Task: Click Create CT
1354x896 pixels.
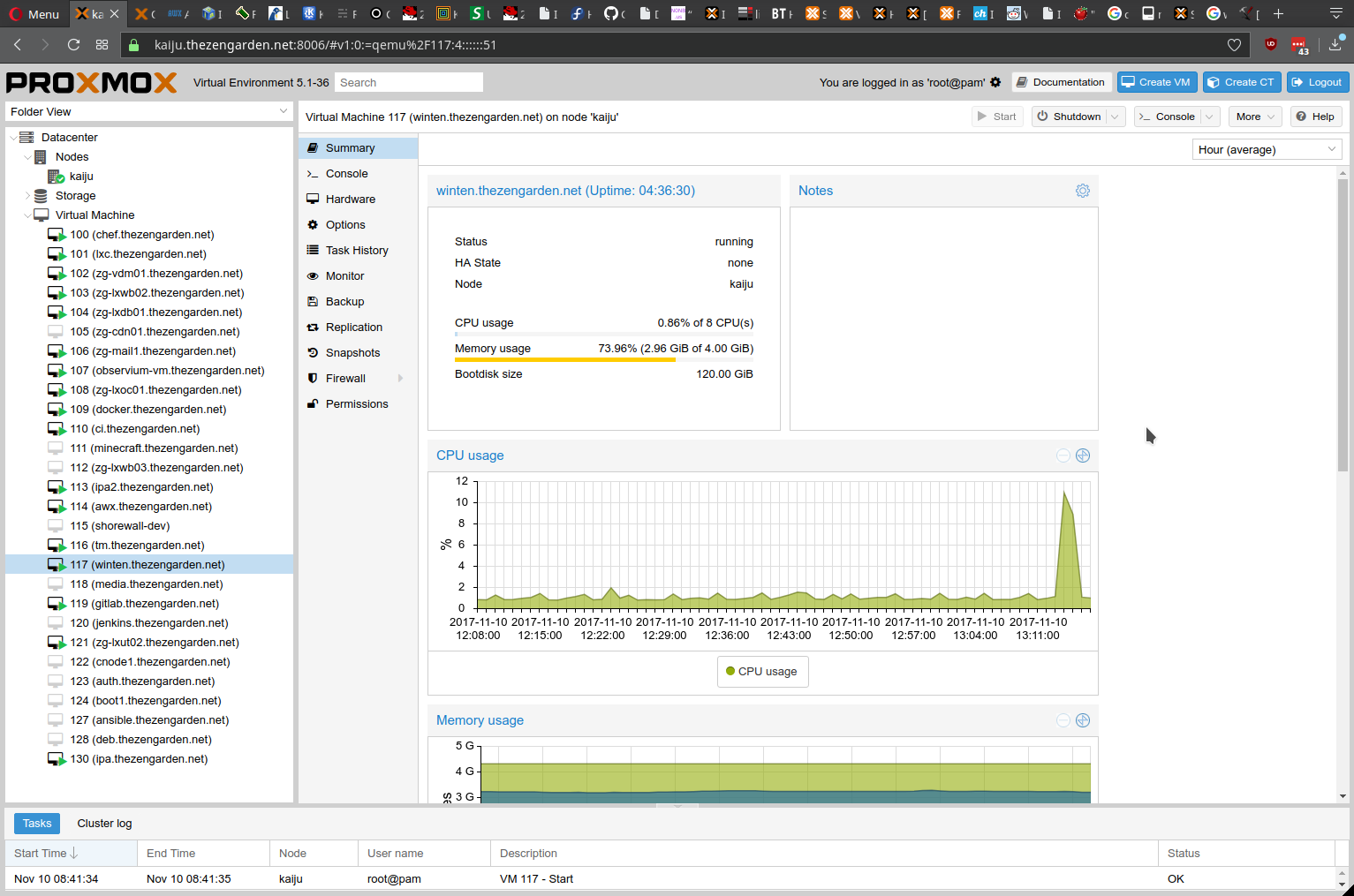Action: 1242,82
